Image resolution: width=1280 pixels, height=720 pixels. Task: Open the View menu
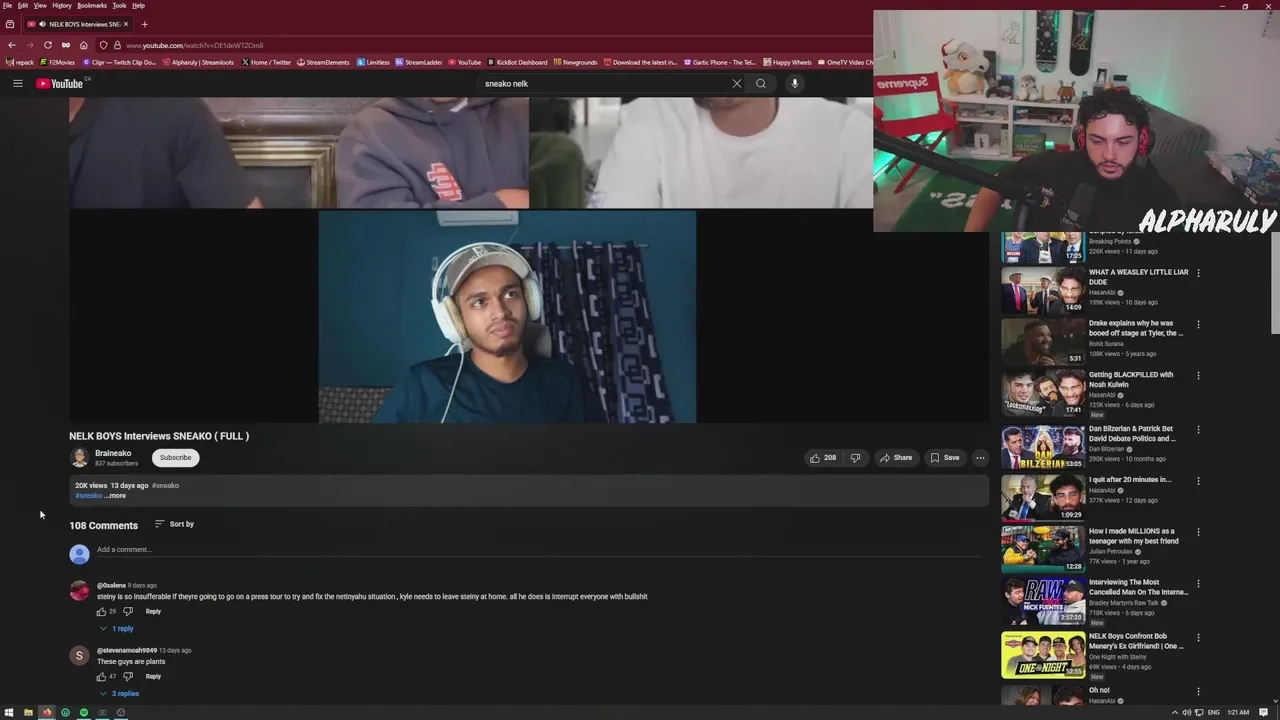point(40,5)
